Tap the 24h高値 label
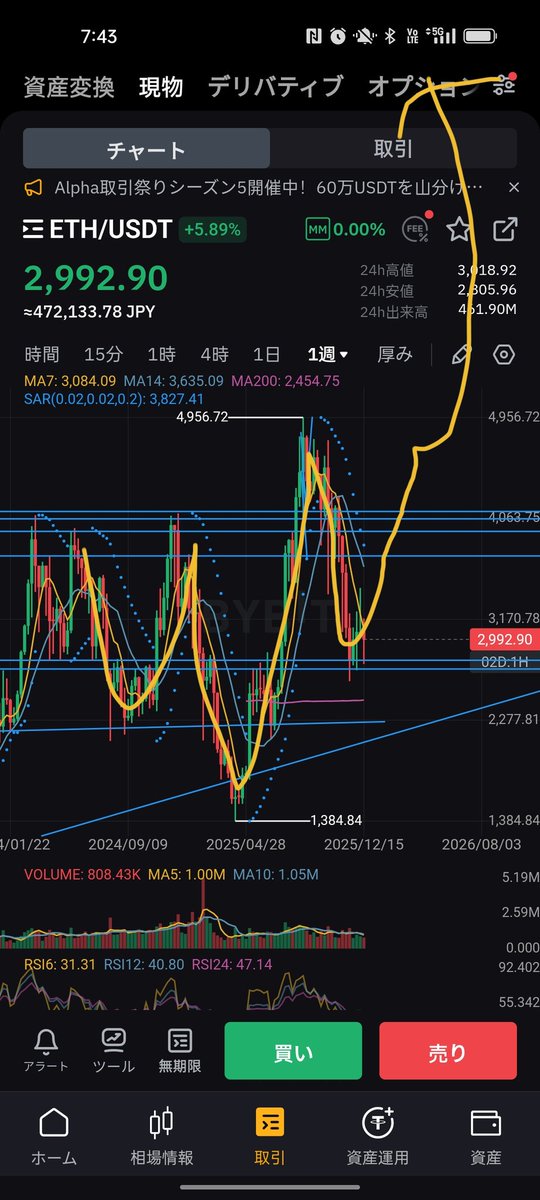Viewport: 540px width, 1200px height. pos(386,270)
